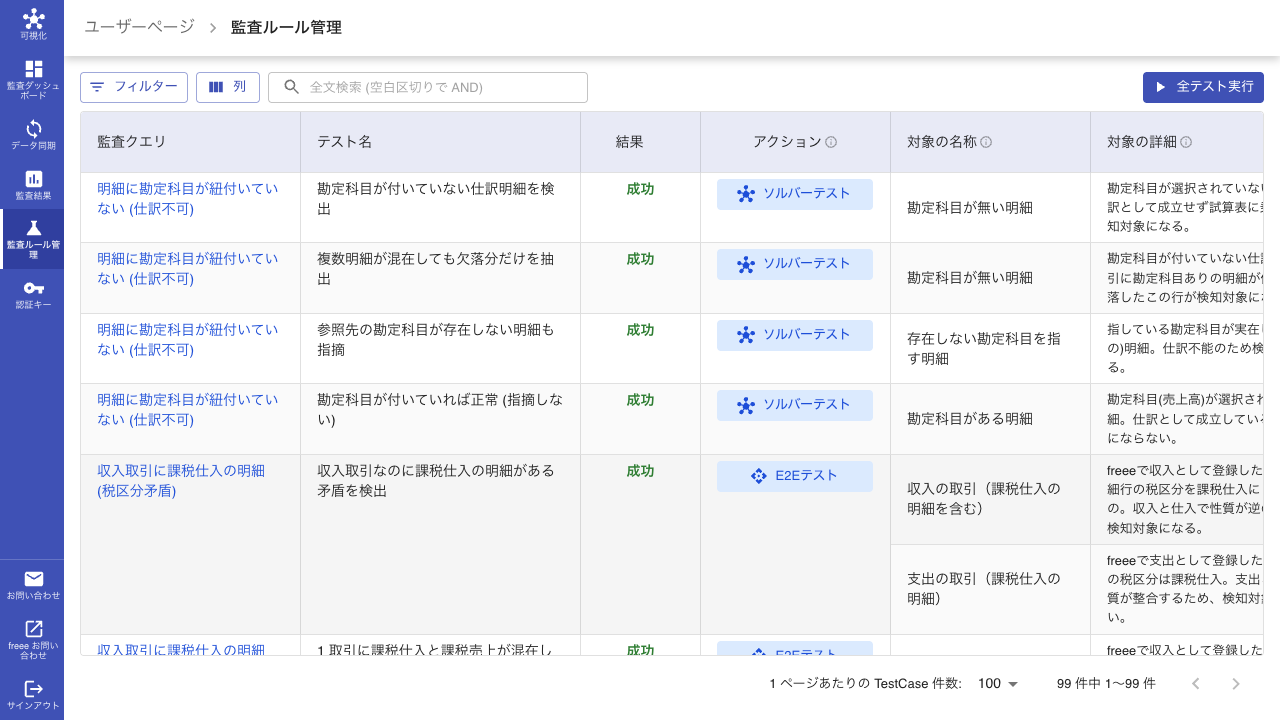This screenshot has height=720, width=1280.
Task: Run ソルバーテスト for 参照先の勘定科目が存在しない row
Action: pyautogui.click(x=795, y=335)
